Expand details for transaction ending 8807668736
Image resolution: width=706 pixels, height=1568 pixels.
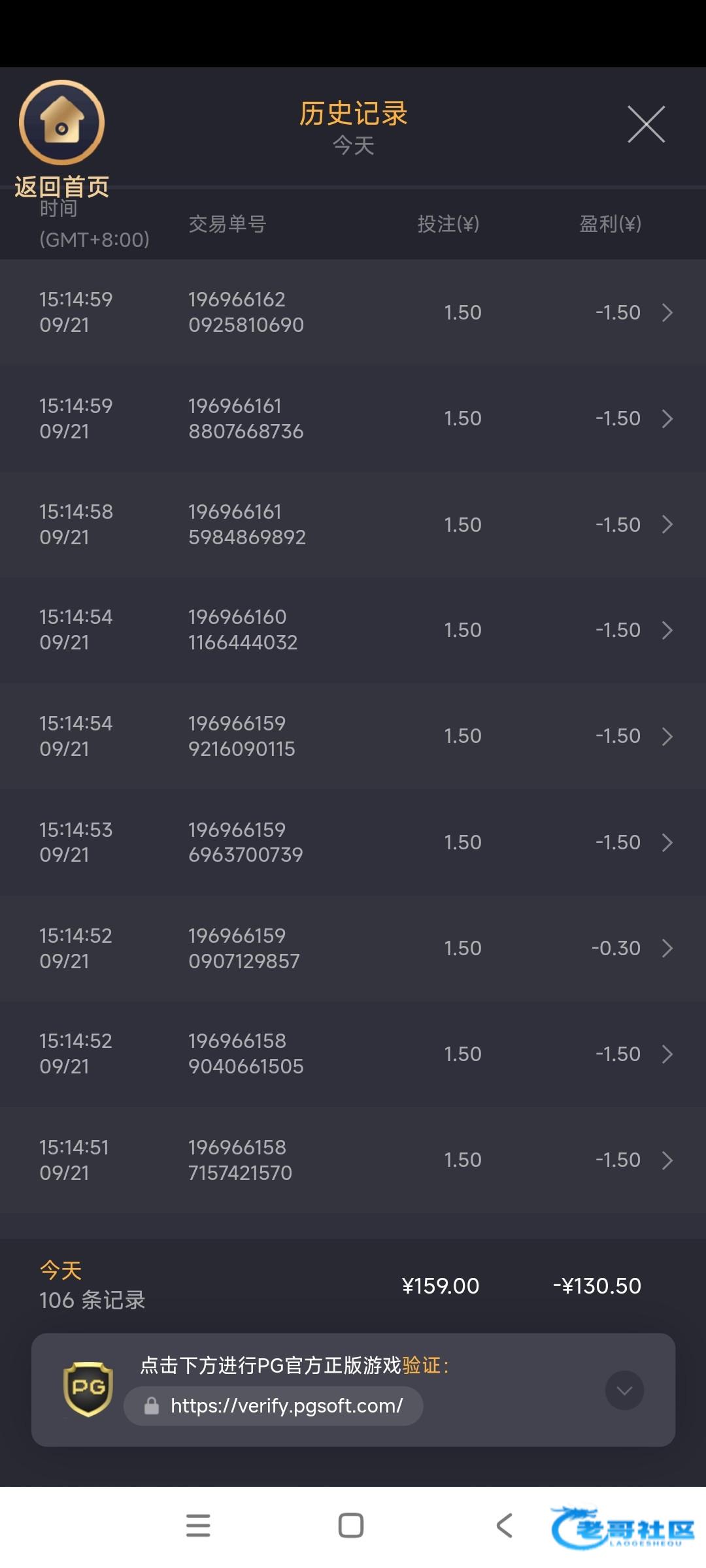(x=667, y=419)
